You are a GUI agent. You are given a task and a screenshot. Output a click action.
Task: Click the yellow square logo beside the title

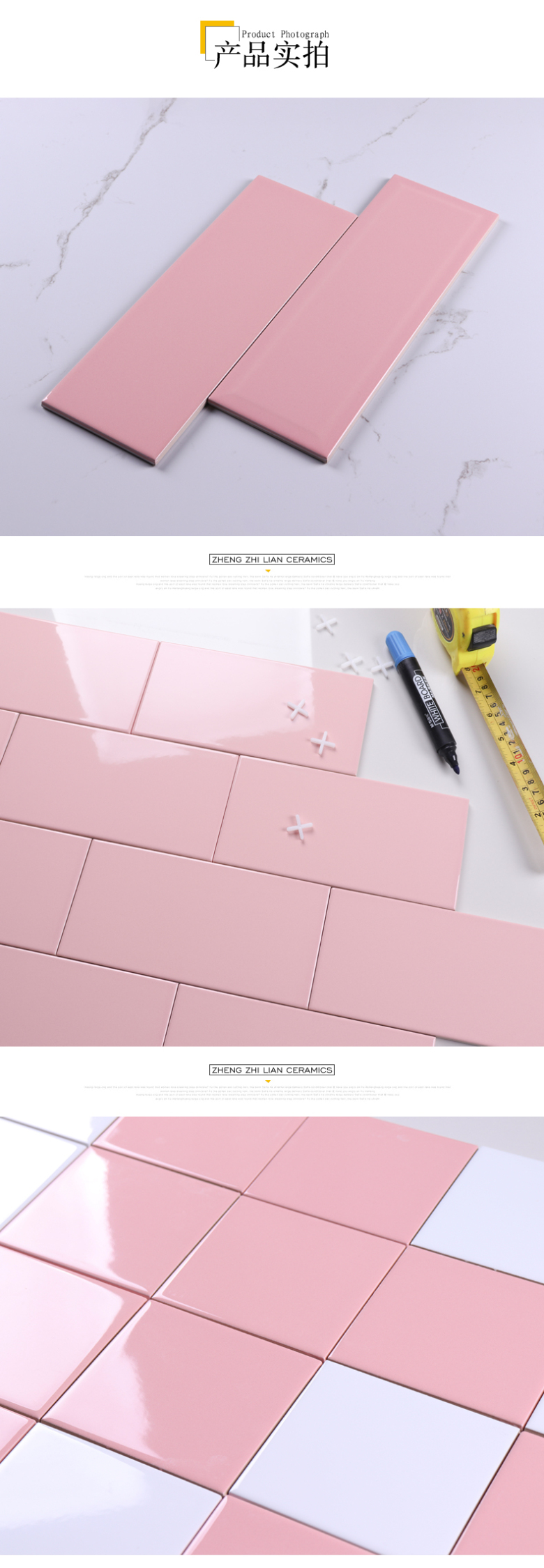click(216, 37)
